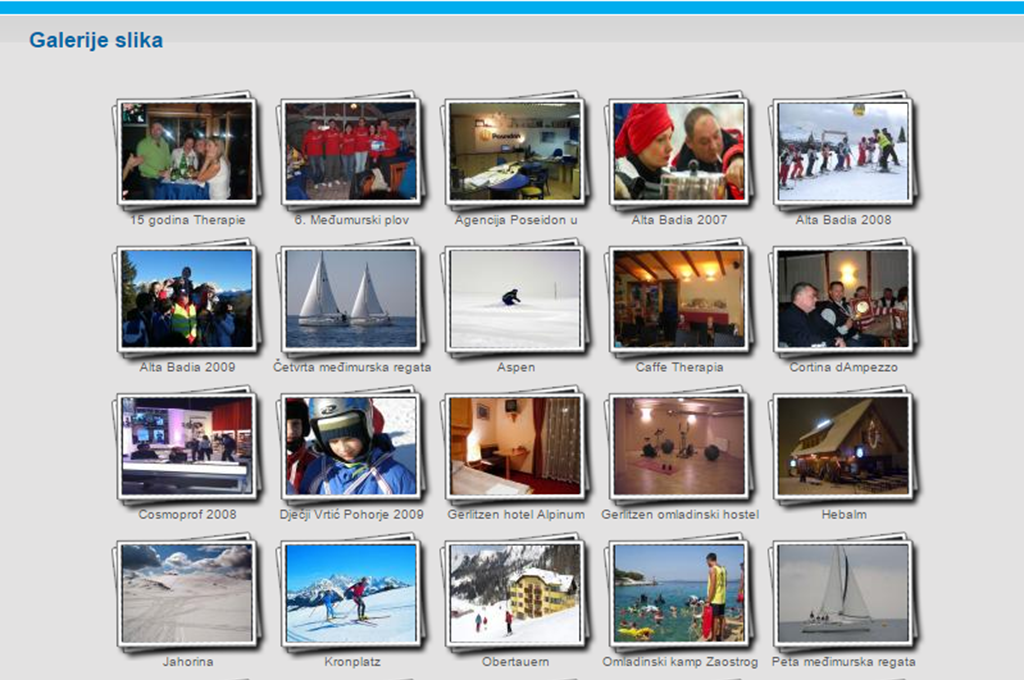Open Alta Badia 2008 ski slope thumbnail
This screenshot has height=680, width=1024.
click(x=843, y=151)
